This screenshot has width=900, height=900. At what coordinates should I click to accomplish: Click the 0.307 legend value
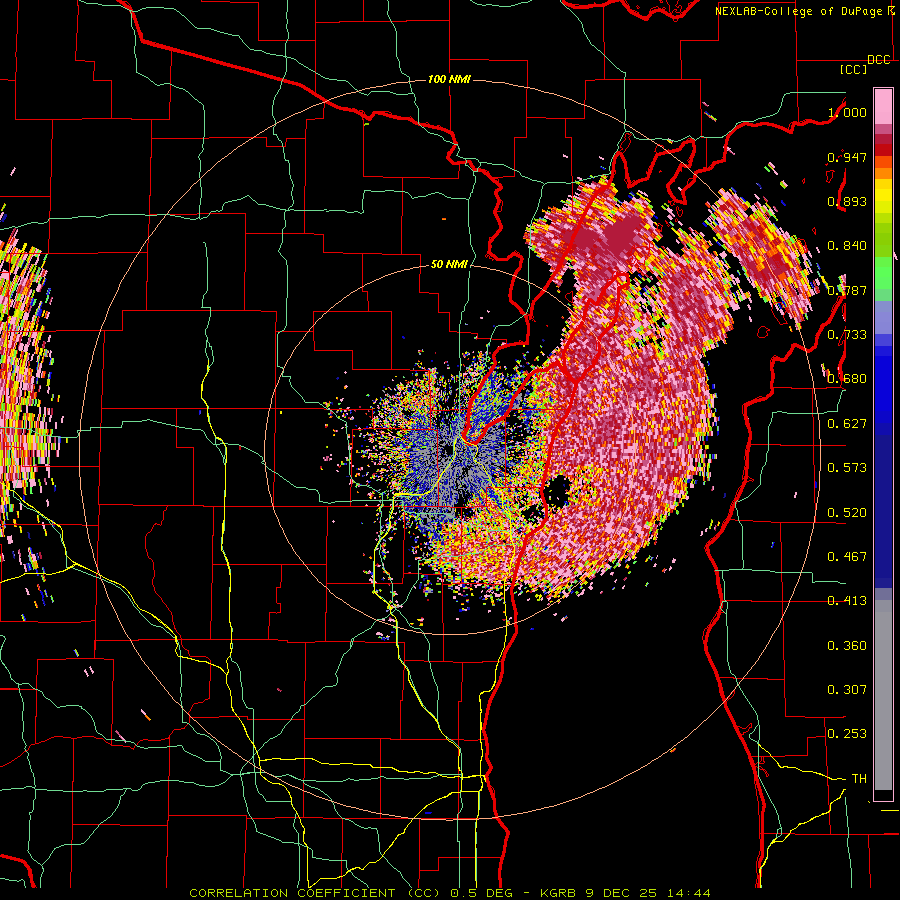tap(847, 690)
